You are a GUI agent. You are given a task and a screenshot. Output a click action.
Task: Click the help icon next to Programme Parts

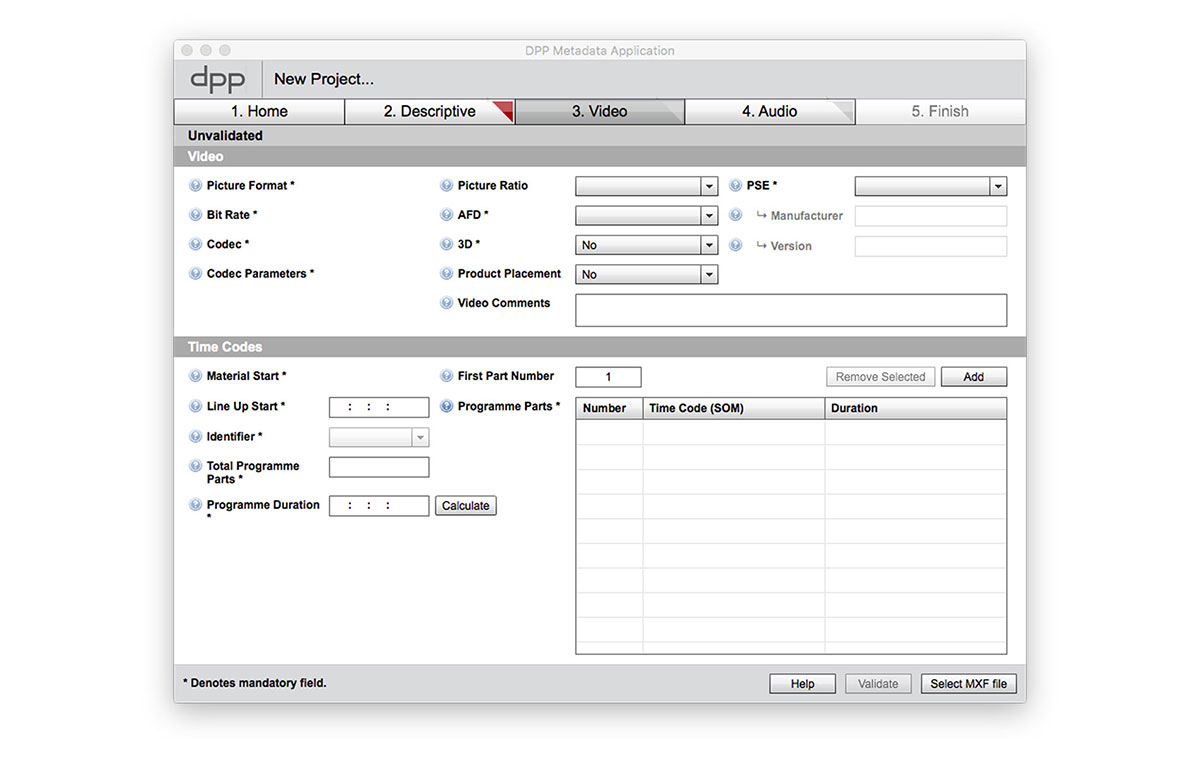tap(446, 406)
